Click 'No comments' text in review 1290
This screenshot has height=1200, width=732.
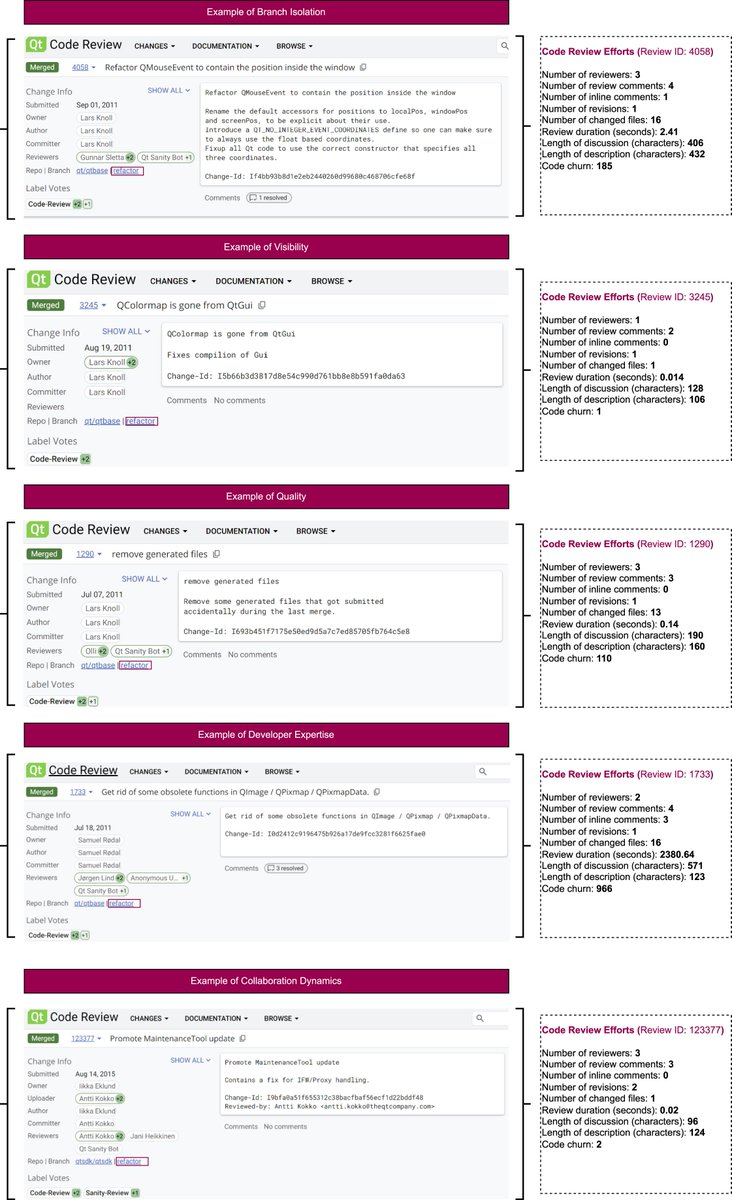pyautogui.click(x=252, y=655)
